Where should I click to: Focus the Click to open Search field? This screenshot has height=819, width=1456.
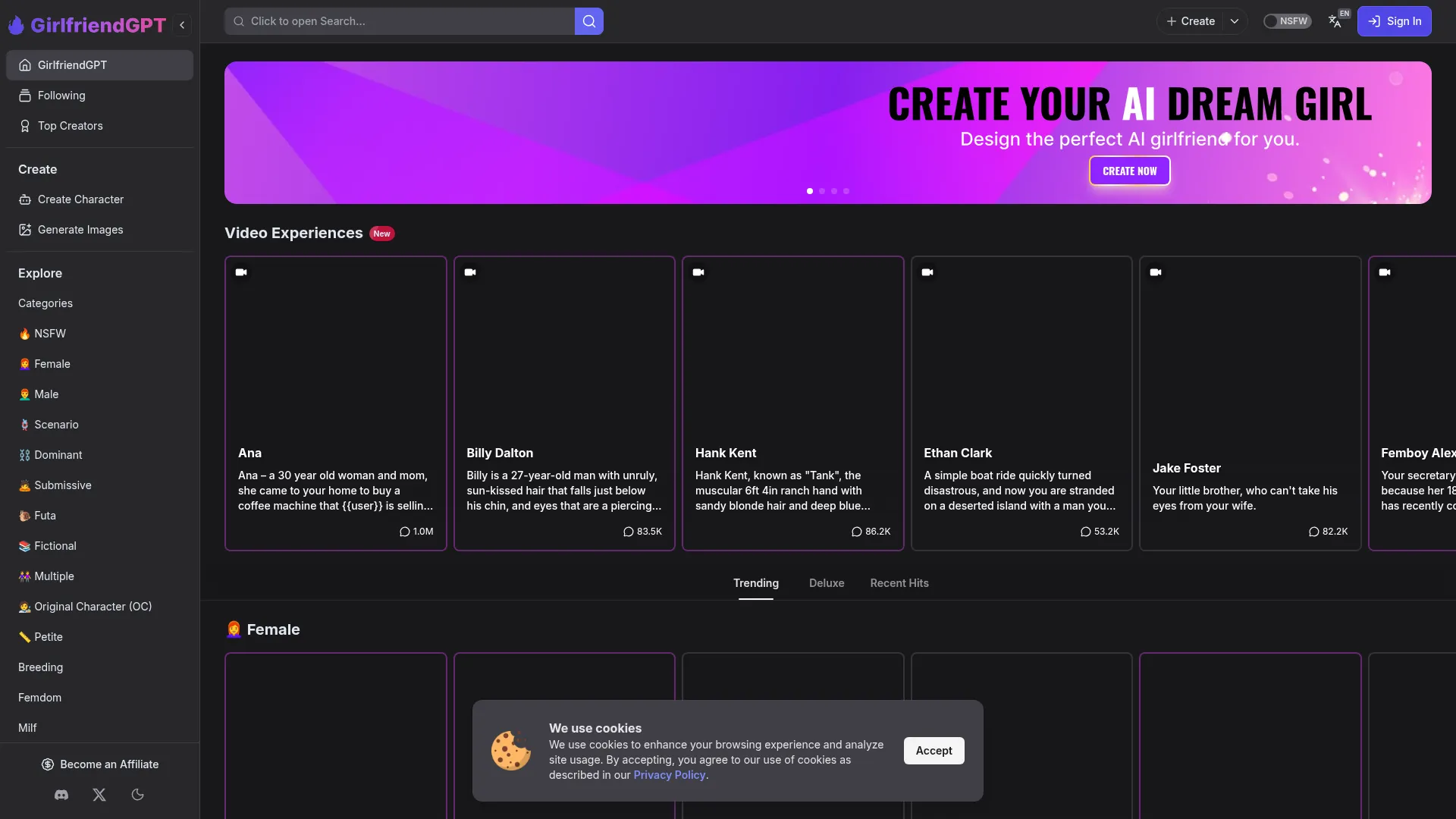(x=400, y=21)
